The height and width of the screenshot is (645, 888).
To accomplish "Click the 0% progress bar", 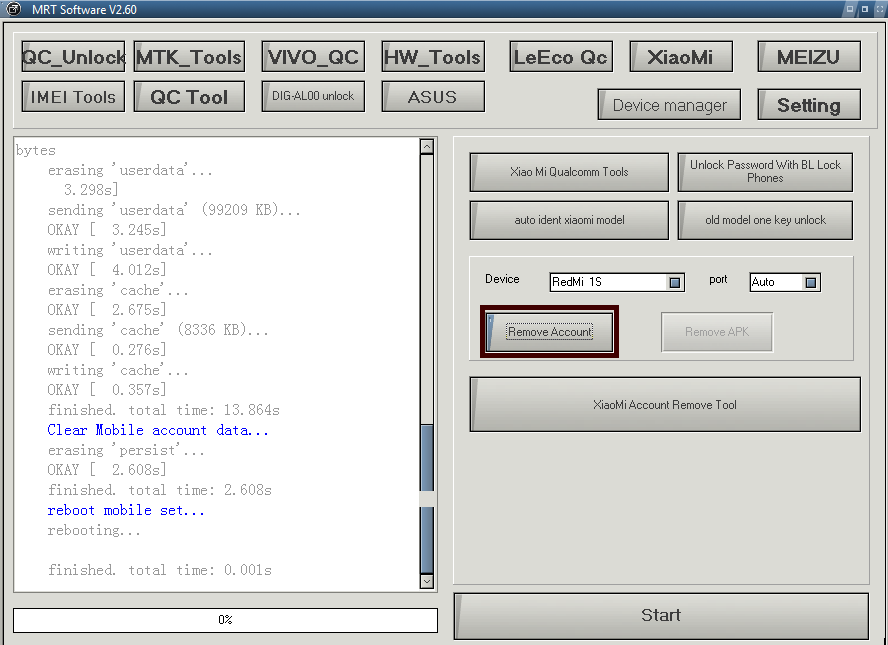I will click(x=225, y=620).
